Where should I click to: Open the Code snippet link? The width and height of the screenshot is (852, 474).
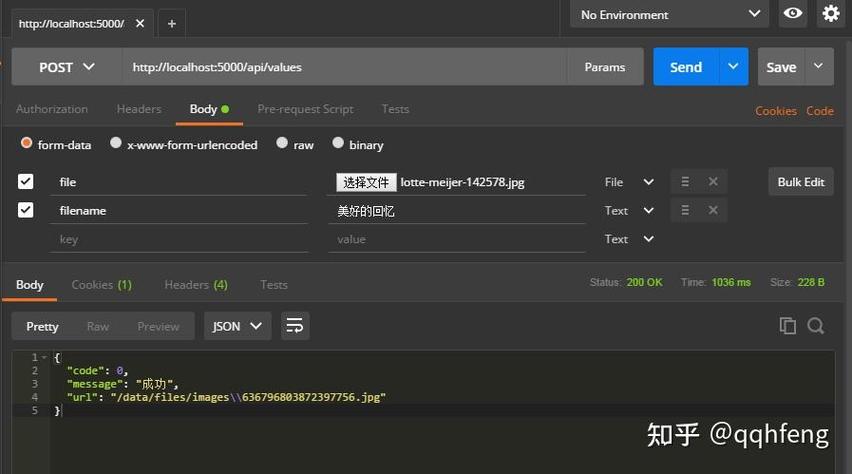coord(820,111)
